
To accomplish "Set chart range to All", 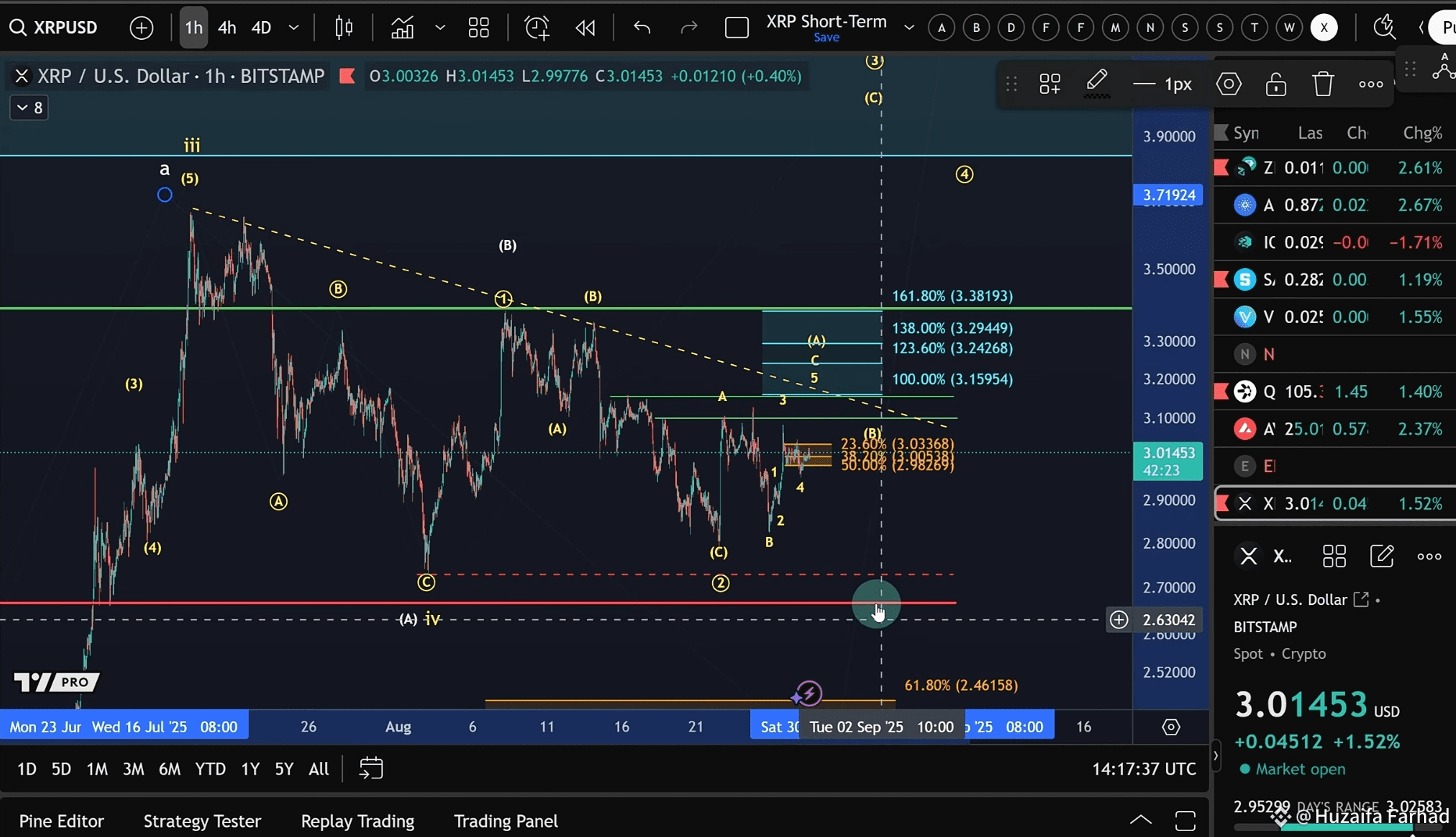I will pos(319,769).
